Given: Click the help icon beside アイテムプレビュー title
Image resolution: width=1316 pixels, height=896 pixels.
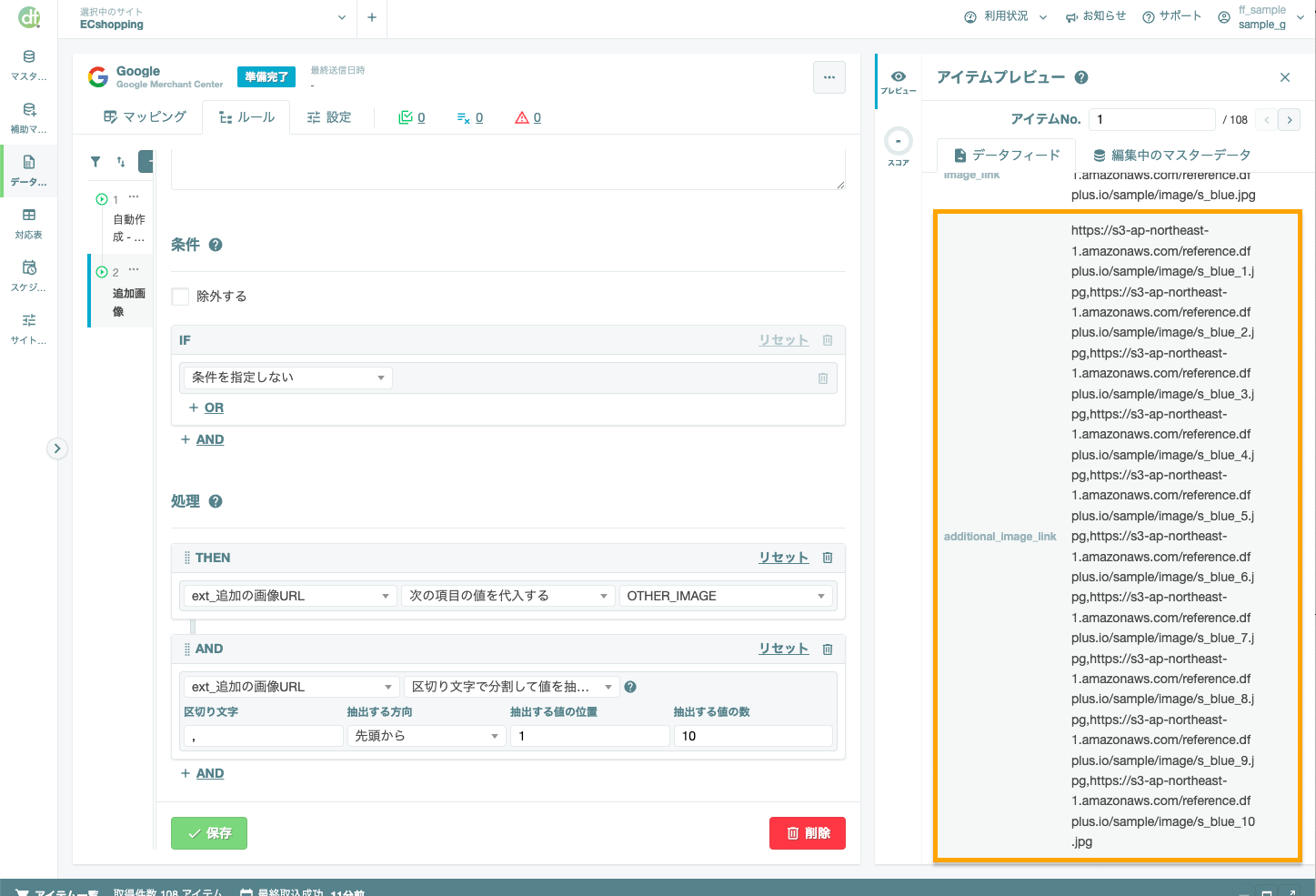Looking at the screenshot, I should click(1081, 77).
